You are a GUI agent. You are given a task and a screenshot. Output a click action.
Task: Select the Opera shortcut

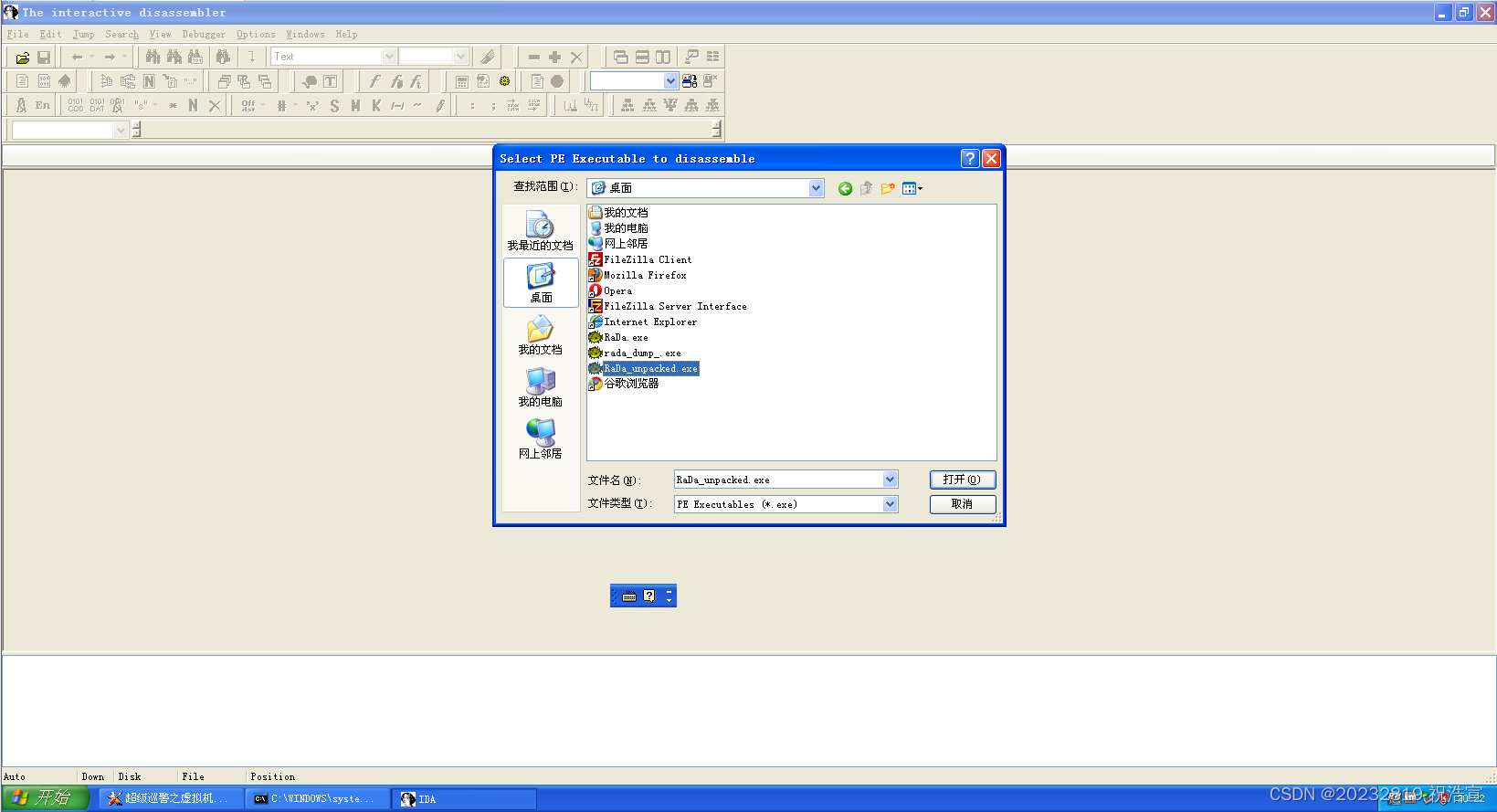coord(610,291)
